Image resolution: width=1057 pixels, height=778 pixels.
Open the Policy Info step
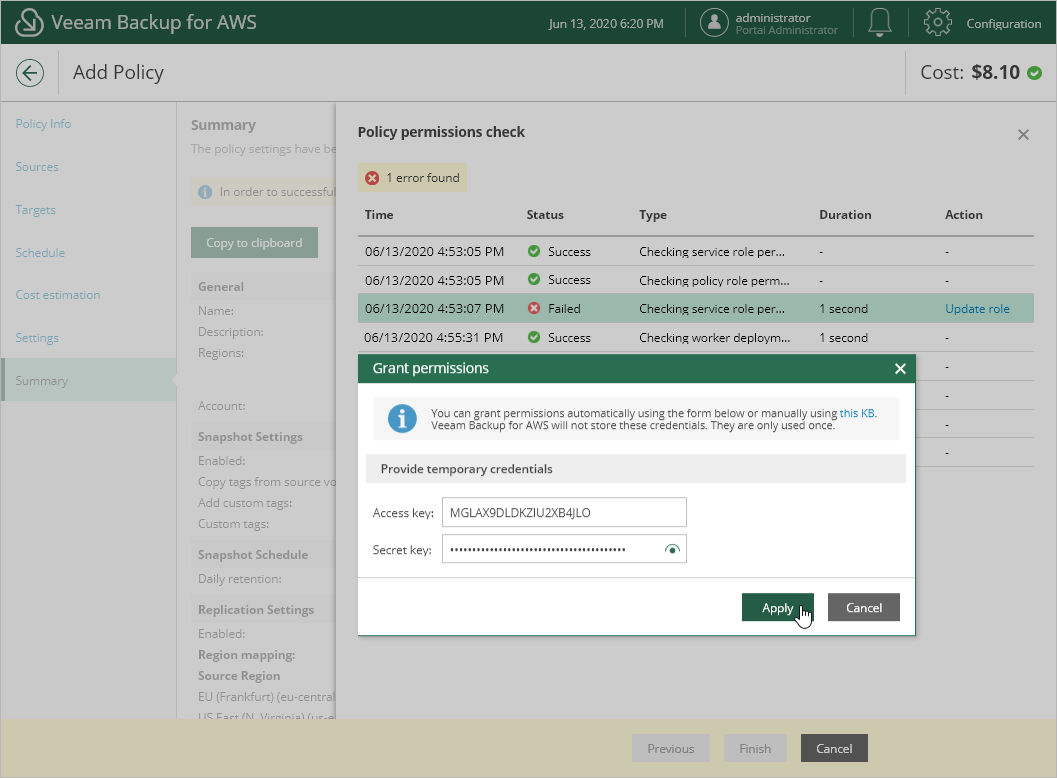tap(43, 123)
